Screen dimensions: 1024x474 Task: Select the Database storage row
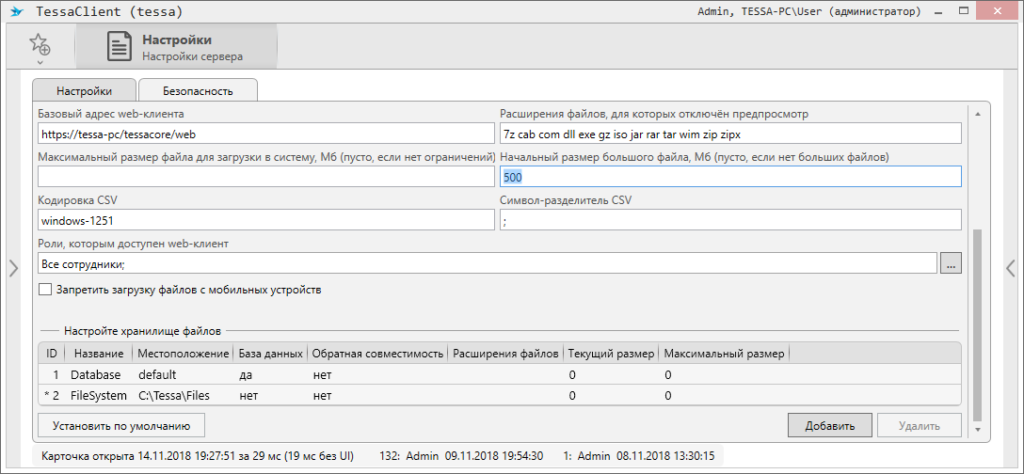pyautogui.click(x=400, y=374)
